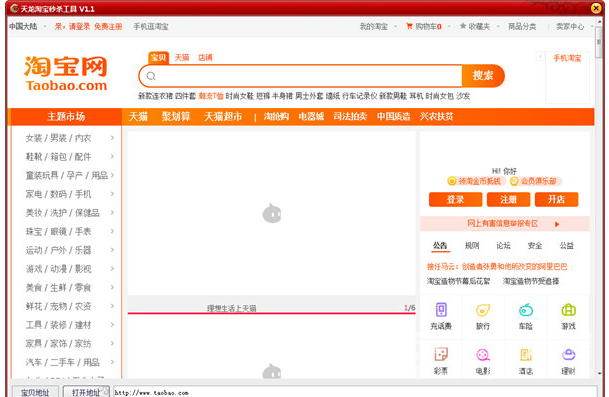Image resolution: width=609 pixels, height=397 pixels.
Task: Switch to the 店铺 search tab
Action: tap(205, 57)
